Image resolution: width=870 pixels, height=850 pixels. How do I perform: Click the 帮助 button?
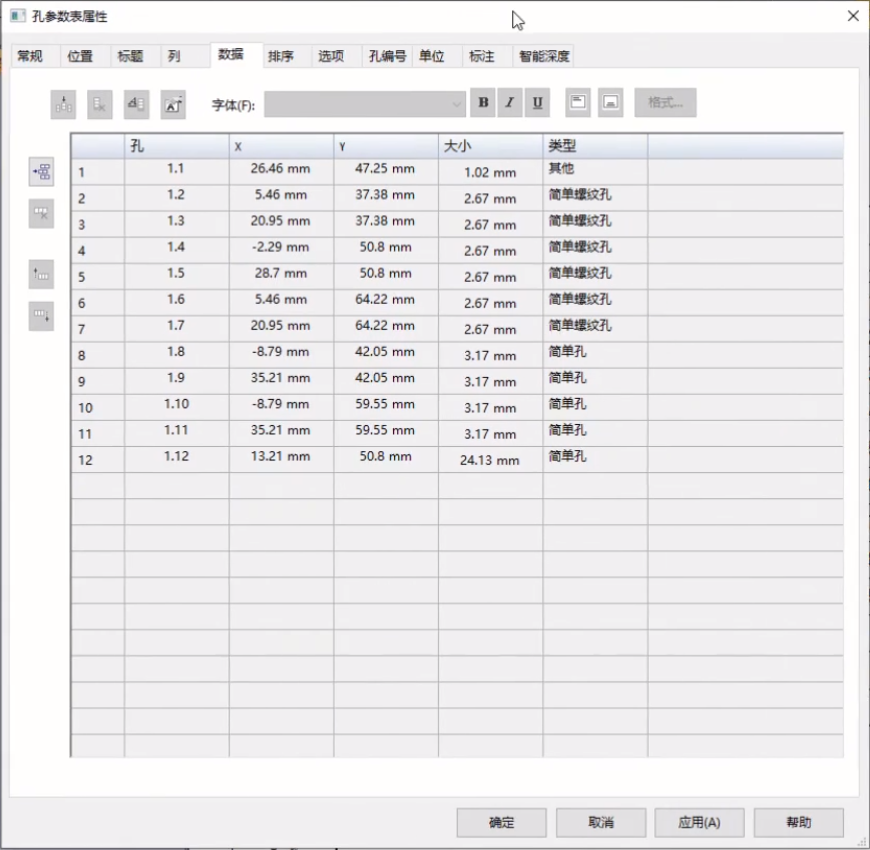pos(799,822)
